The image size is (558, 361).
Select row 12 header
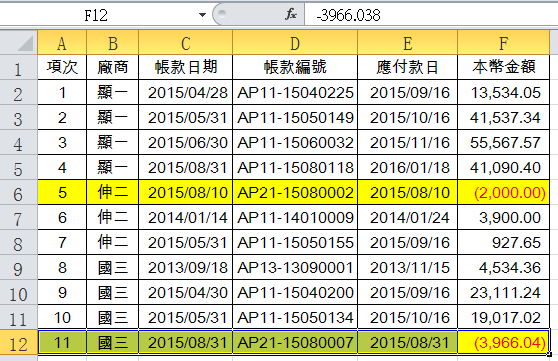[x=19, y=343]
